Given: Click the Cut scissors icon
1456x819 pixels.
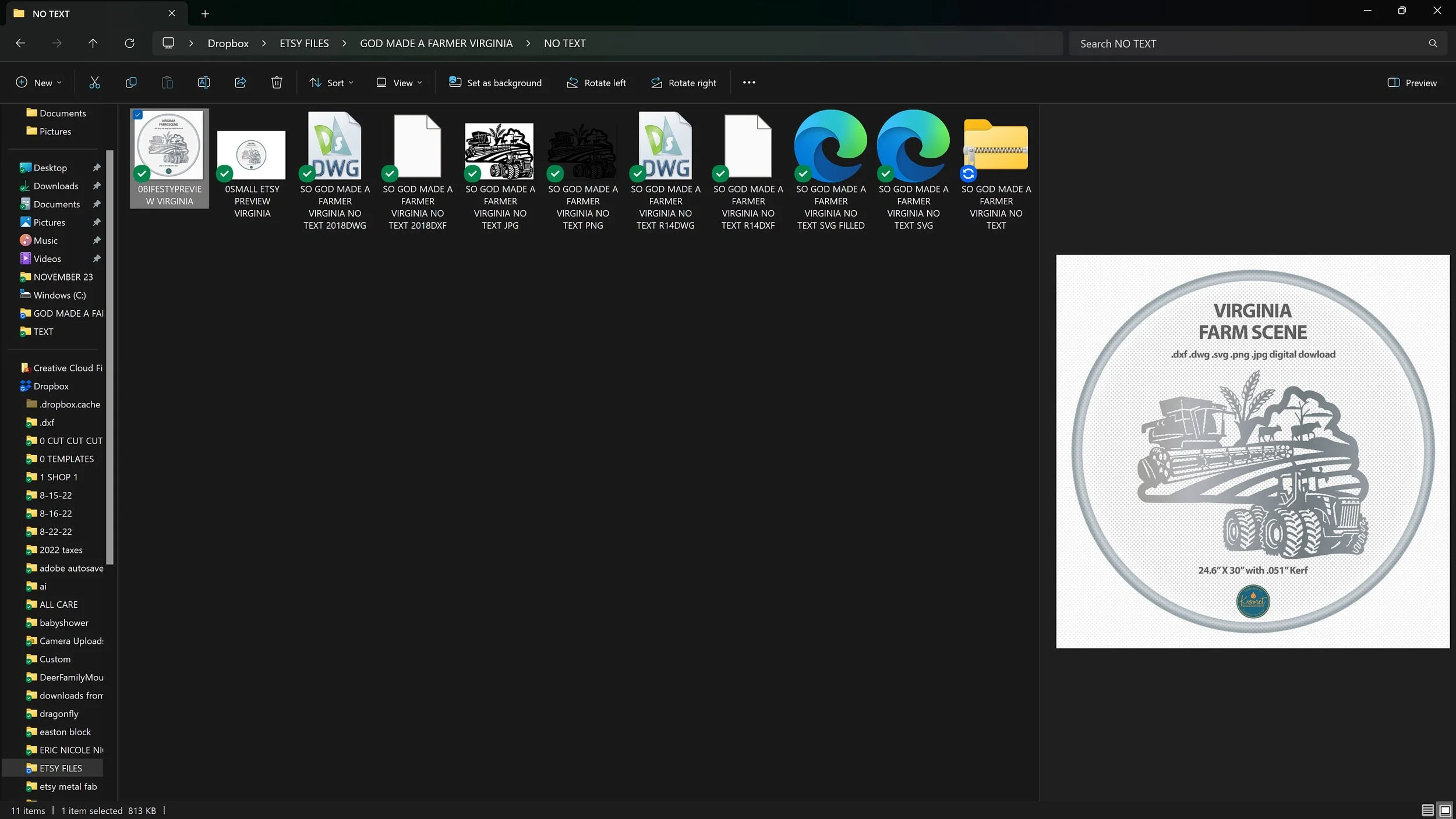Looking at the screenshot, I should click(x=94, y=83).
